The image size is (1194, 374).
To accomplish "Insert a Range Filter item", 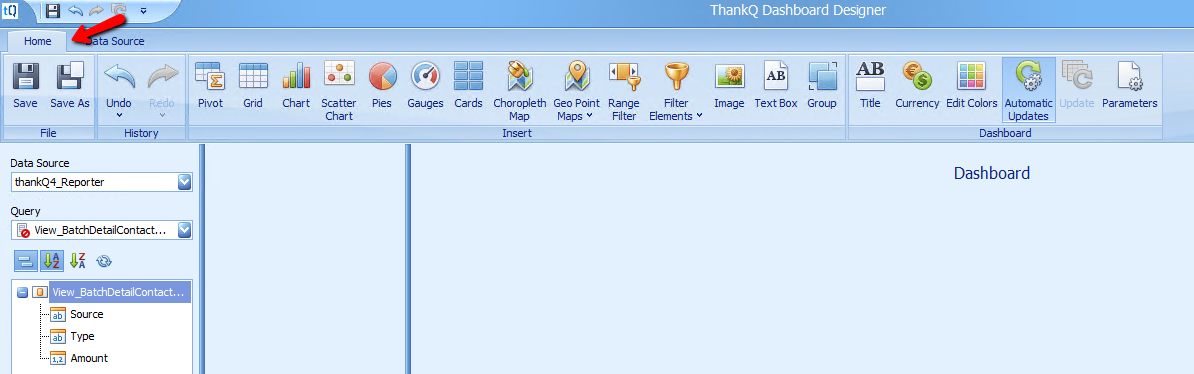I will tap(623, 91).
